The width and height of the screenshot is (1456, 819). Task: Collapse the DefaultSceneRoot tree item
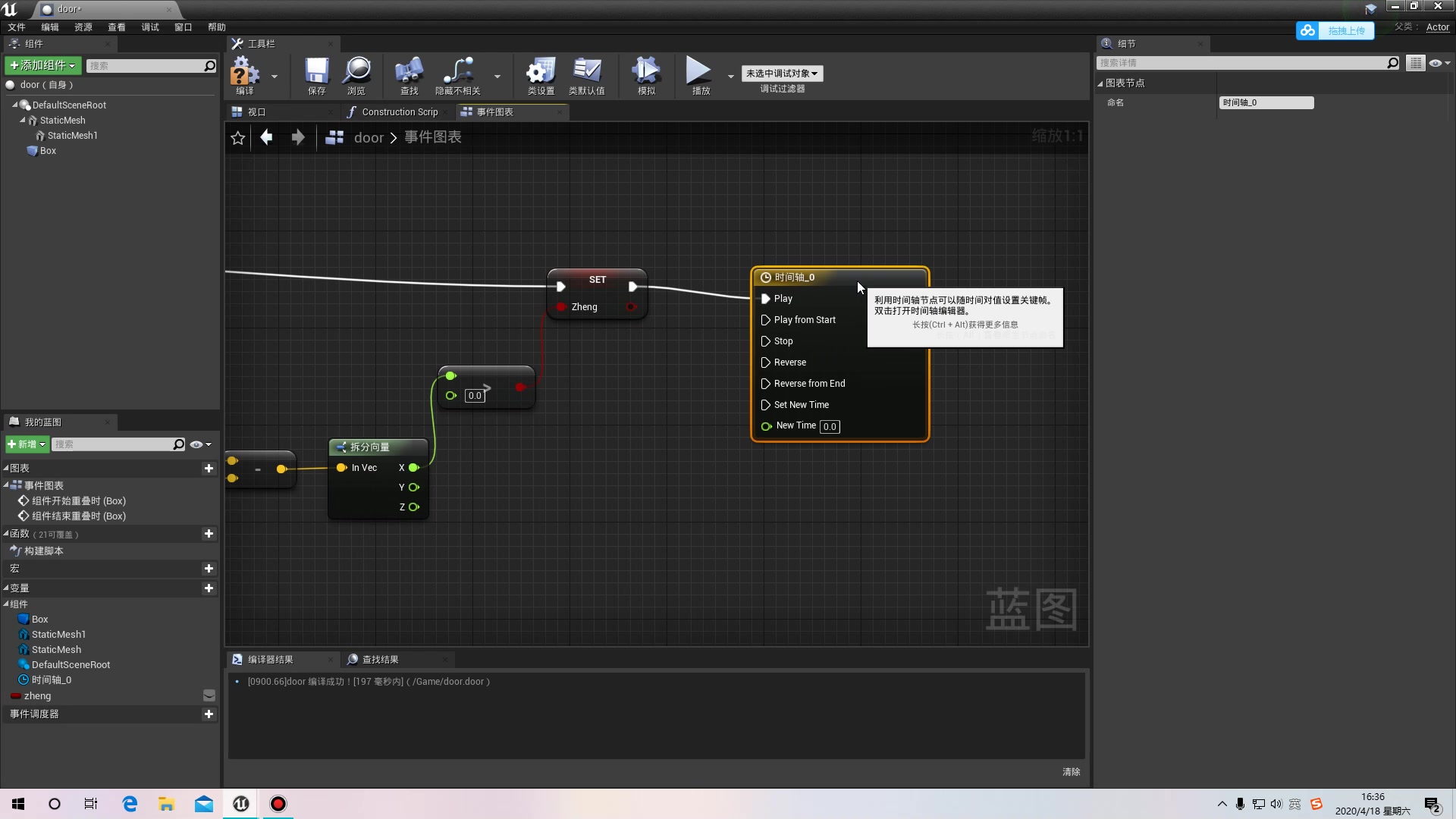coord(17,105)
